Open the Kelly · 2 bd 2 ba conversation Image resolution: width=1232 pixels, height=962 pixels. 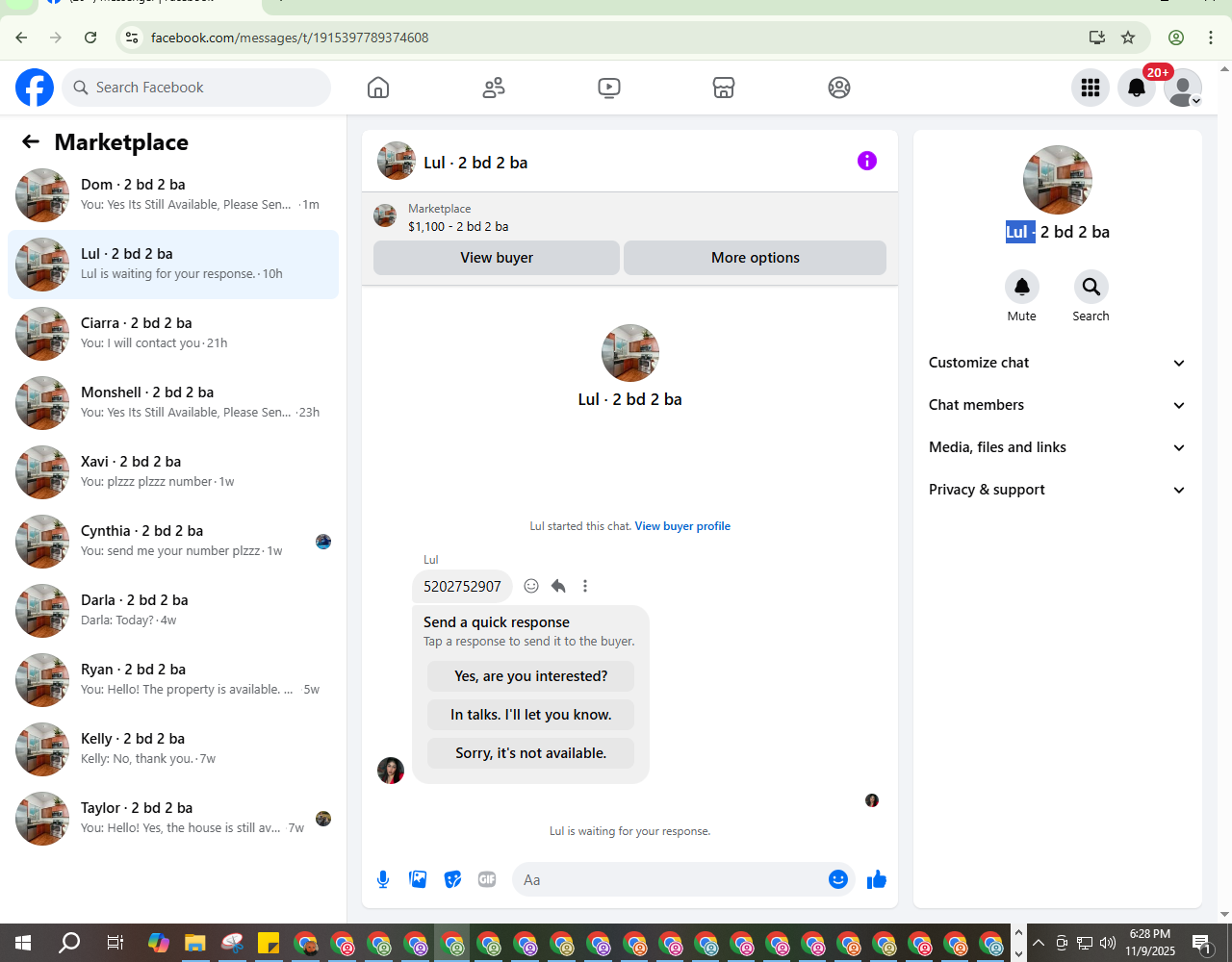[173, 749]
